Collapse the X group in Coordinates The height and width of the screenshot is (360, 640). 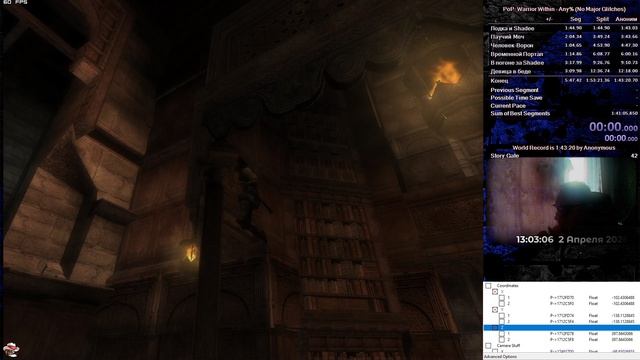tap(495, 292)
